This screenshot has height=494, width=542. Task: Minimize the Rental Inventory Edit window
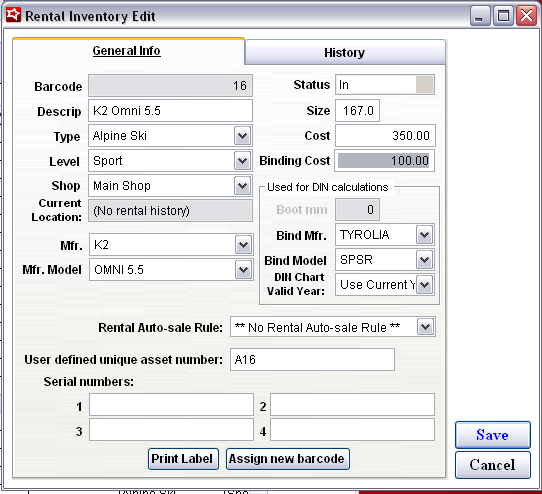coord(479,16)
